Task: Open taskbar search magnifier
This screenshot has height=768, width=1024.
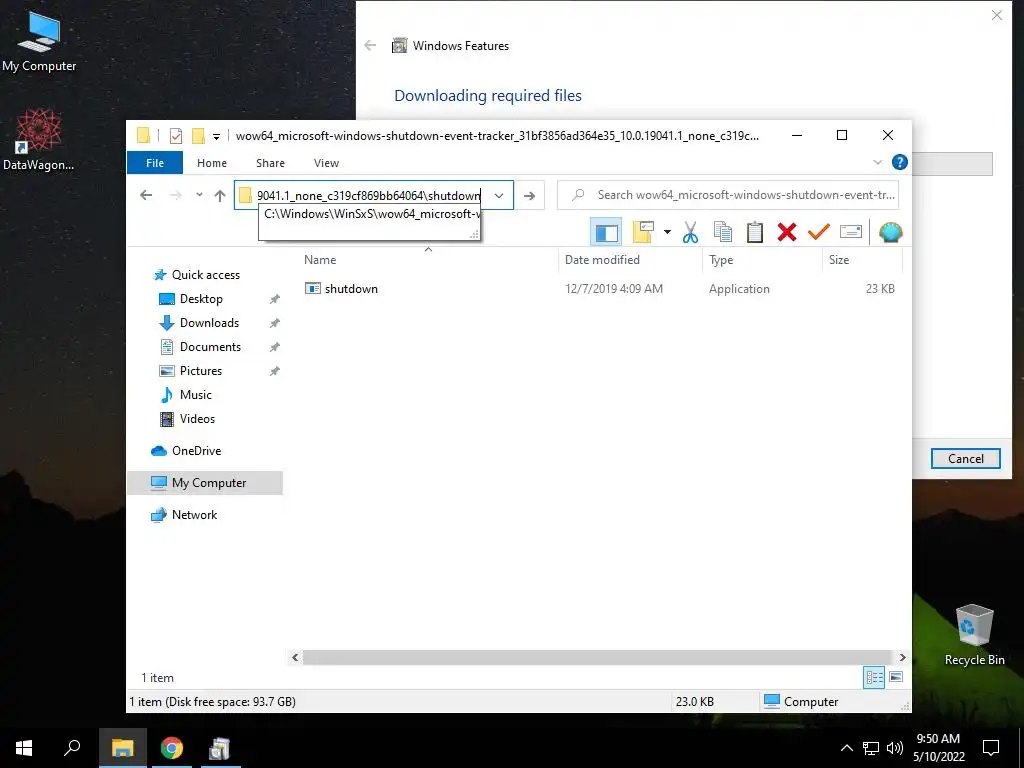Action: (72, 748)
